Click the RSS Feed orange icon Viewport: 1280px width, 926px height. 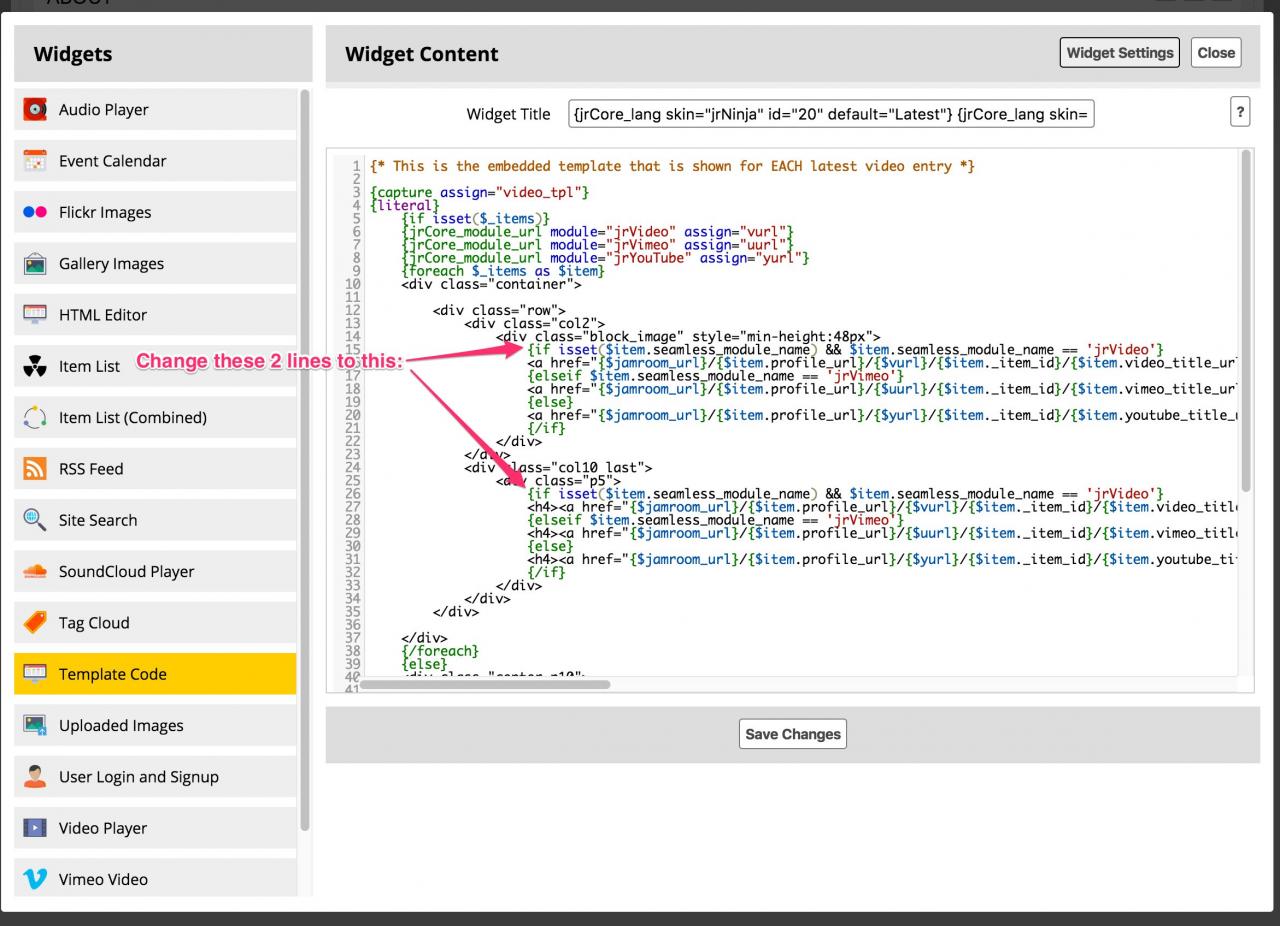pyautogui.click(x=35, y=469)
